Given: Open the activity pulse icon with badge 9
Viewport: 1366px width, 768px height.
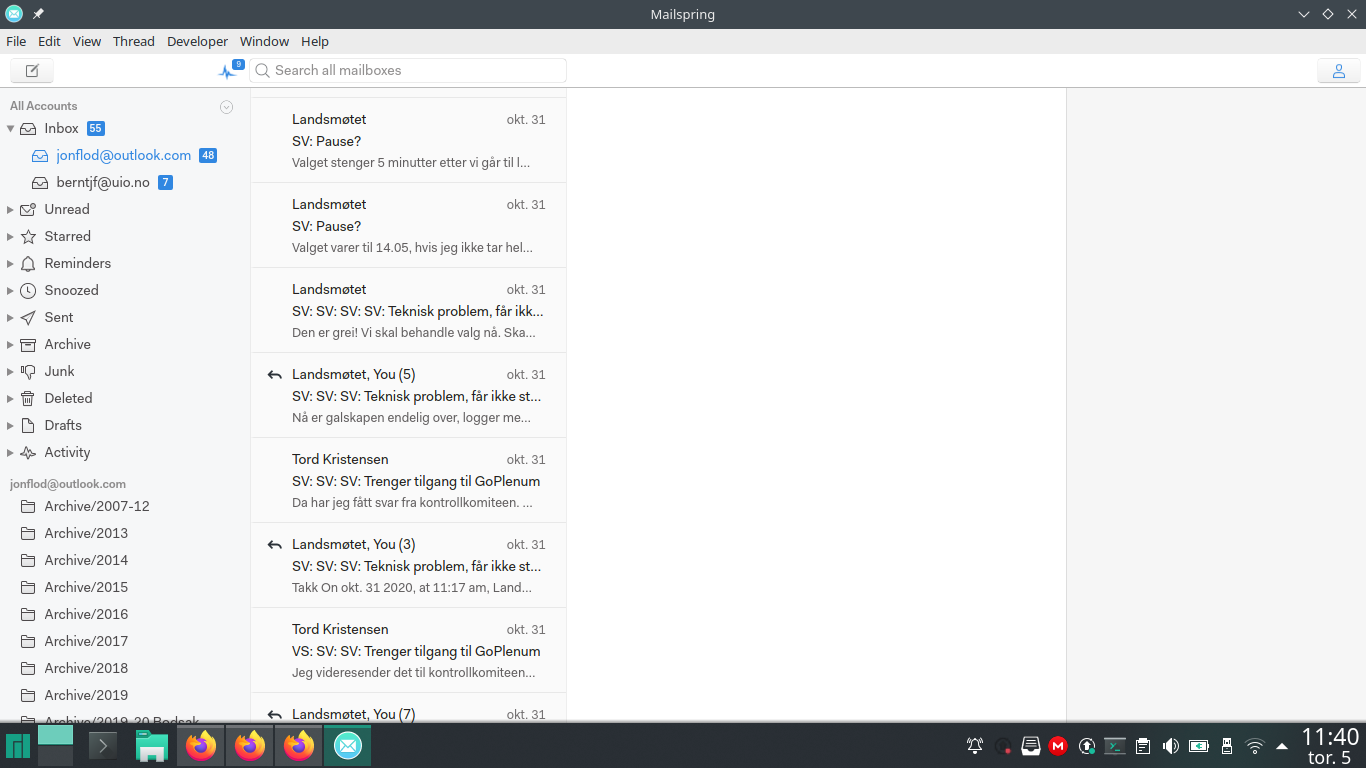Looking at the screenshot, I should (229, 71).
